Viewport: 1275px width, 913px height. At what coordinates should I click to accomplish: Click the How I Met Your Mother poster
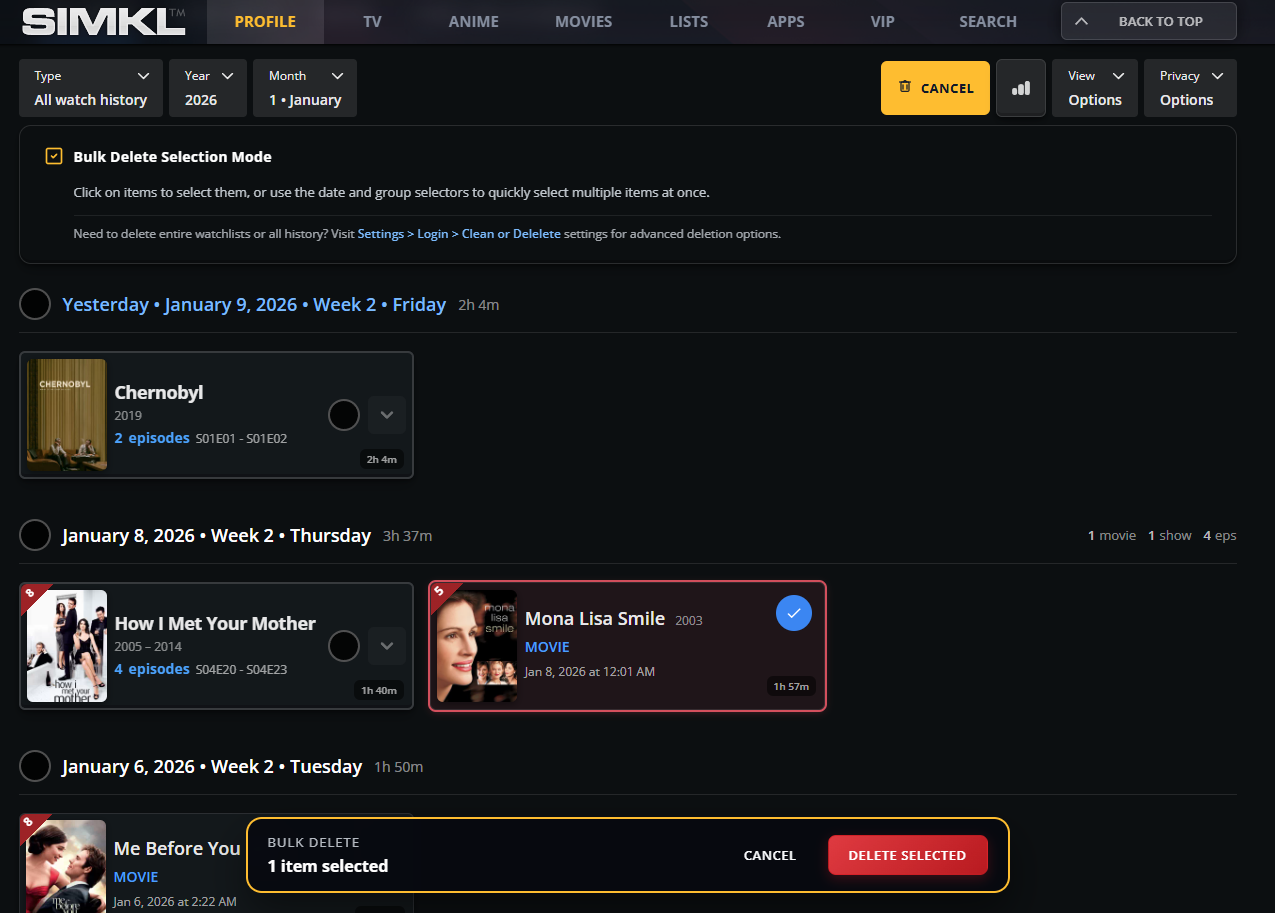[x=67, y=646]
